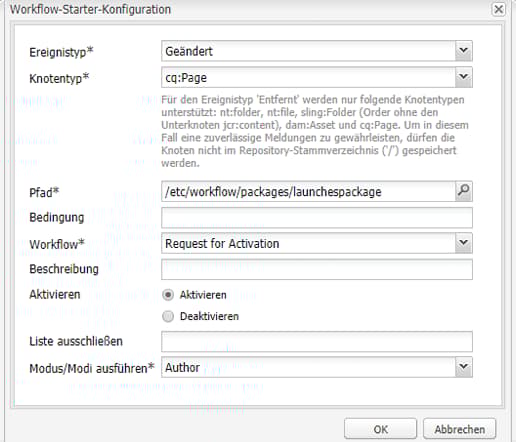The width and height of the screenshot is (516, 442).
Task: Click into the Bedingung input field
Action: (x=317, y=218)
